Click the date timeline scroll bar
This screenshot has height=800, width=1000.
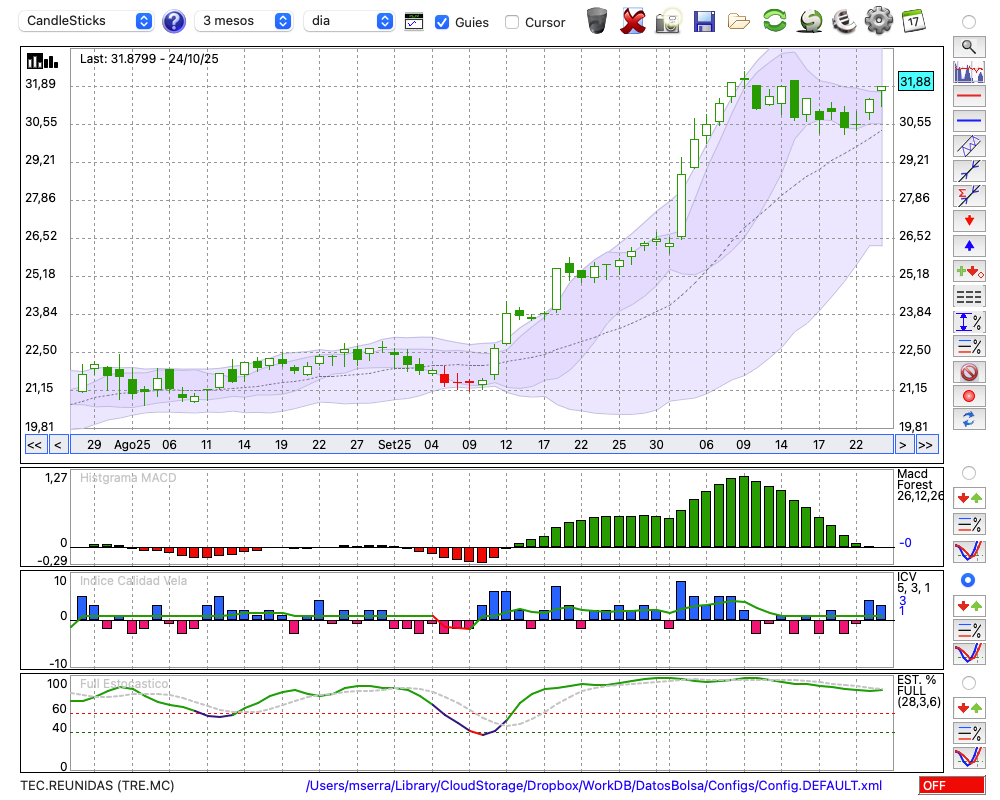tap(480, 445)
